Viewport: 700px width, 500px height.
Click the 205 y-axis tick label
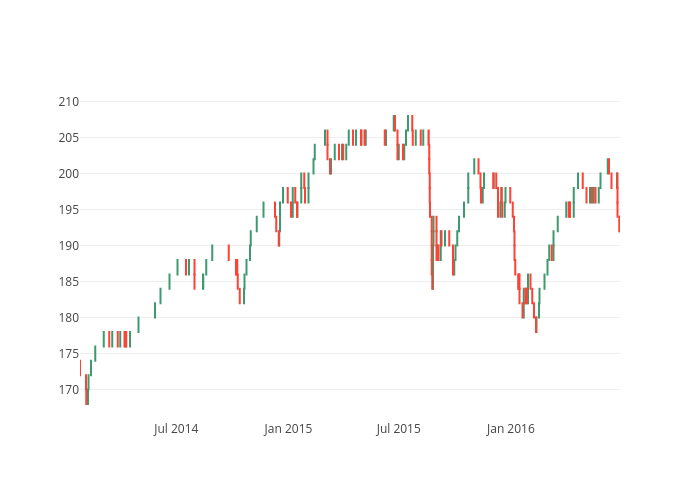click(68, 138)
